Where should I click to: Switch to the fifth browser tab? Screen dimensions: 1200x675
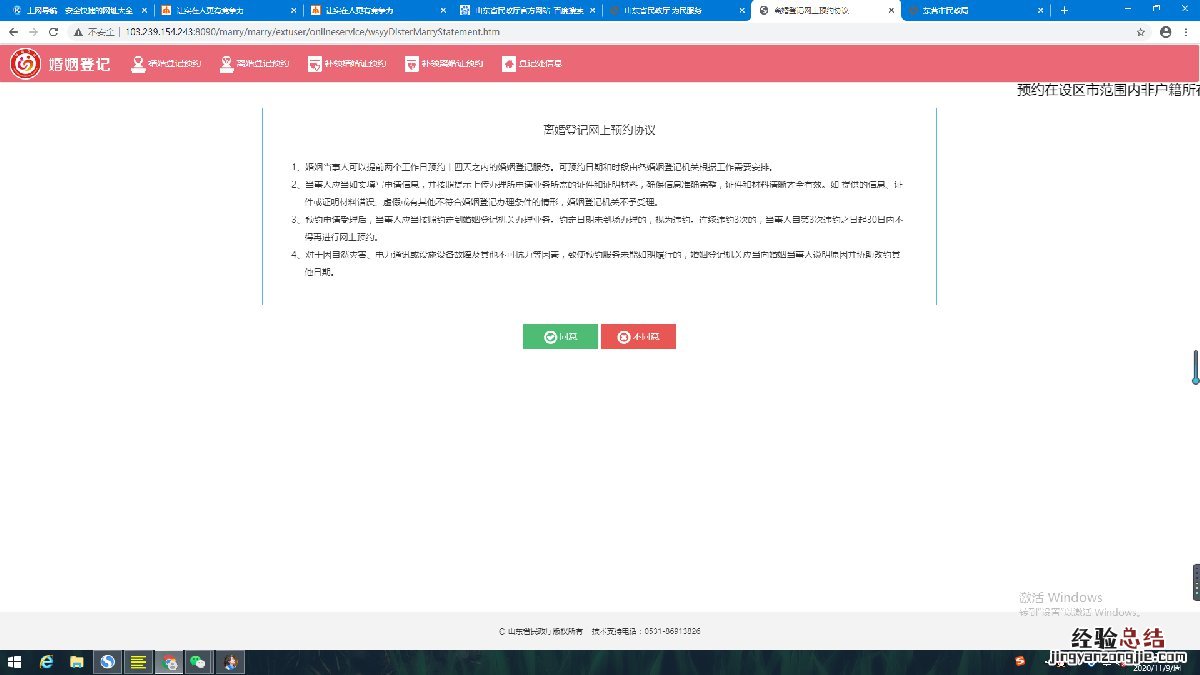point(676,10)
